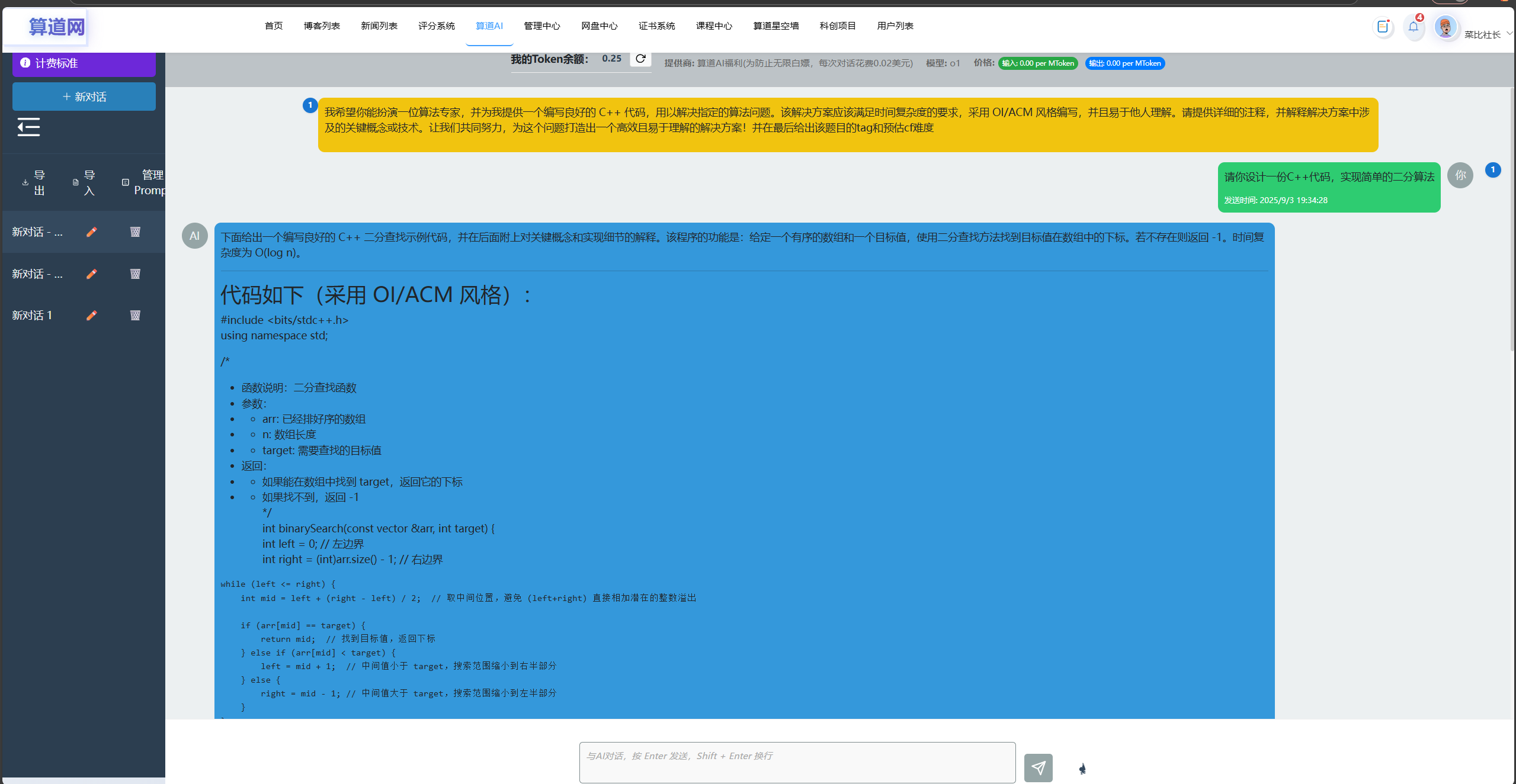Collapse the sidebar with the fold icon
This screenshot has width=1516, height=784.
point(28,127)
